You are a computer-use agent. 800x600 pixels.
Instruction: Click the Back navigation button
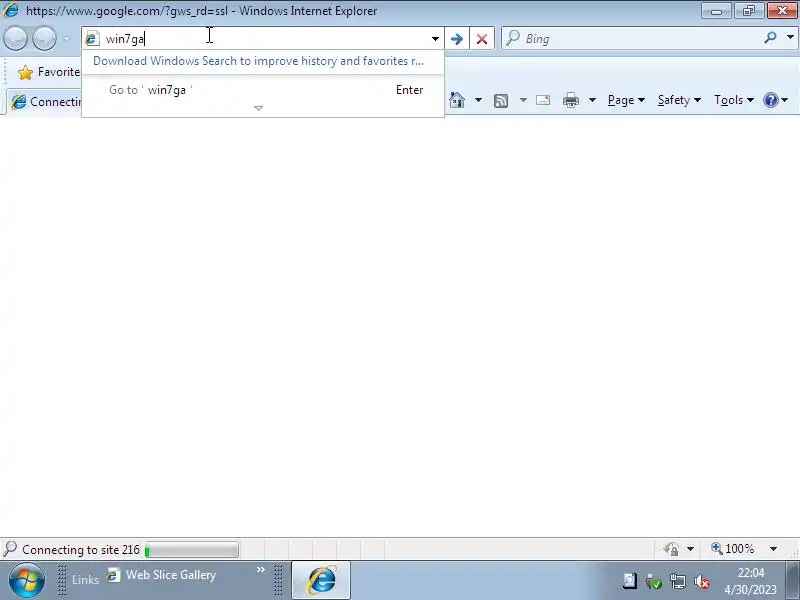coord(15,38)
